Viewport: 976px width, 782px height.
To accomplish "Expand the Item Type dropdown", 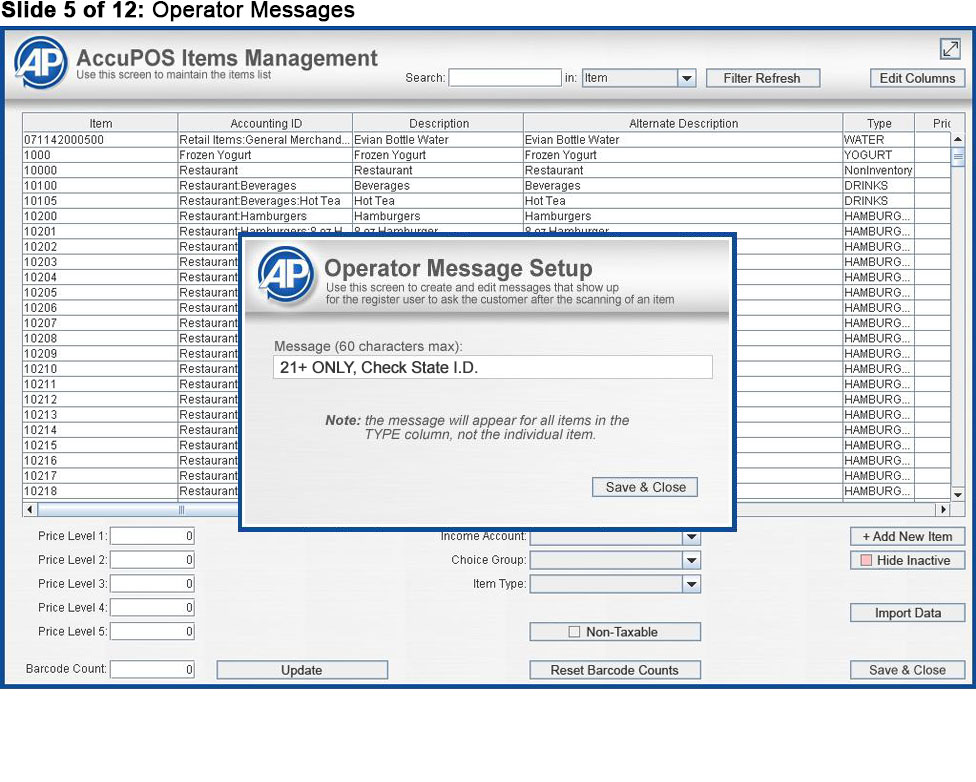I will pos(691,584).
